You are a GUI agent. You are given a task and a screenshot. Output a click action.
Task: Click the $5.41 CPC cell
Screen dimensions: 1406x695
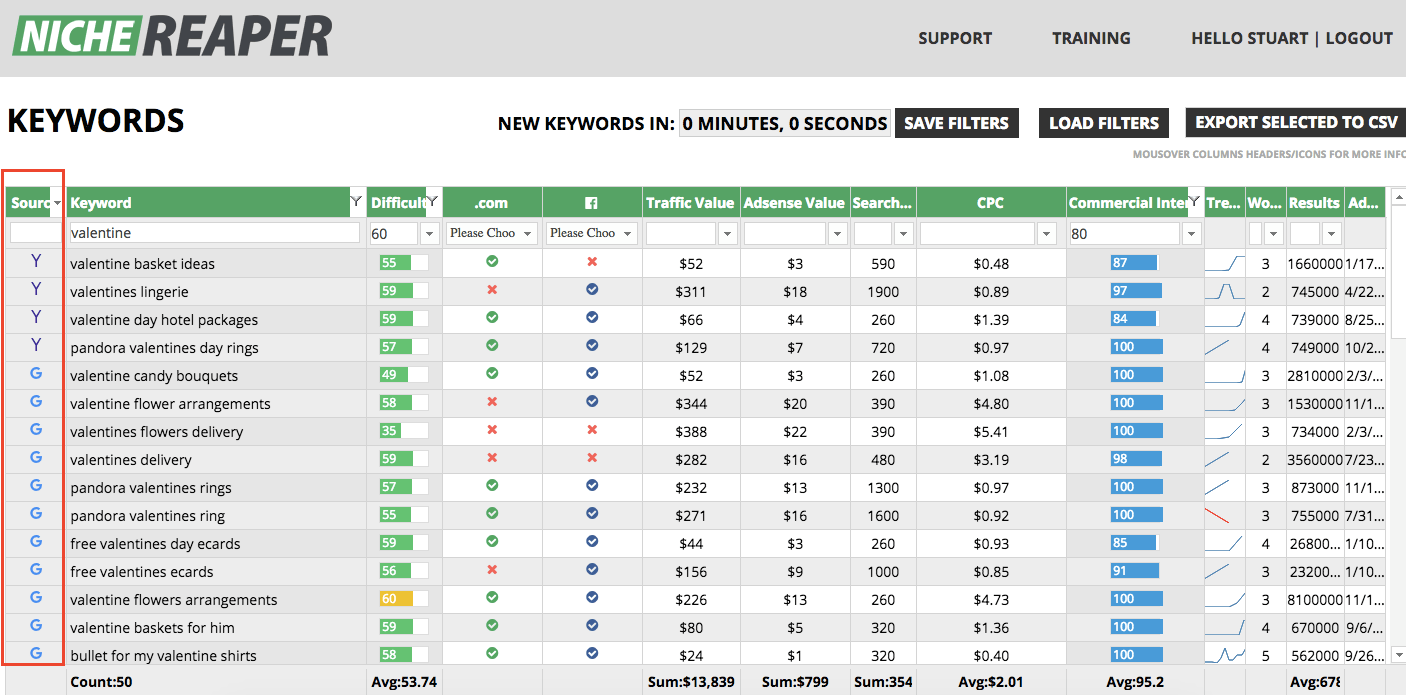point(991,432)
